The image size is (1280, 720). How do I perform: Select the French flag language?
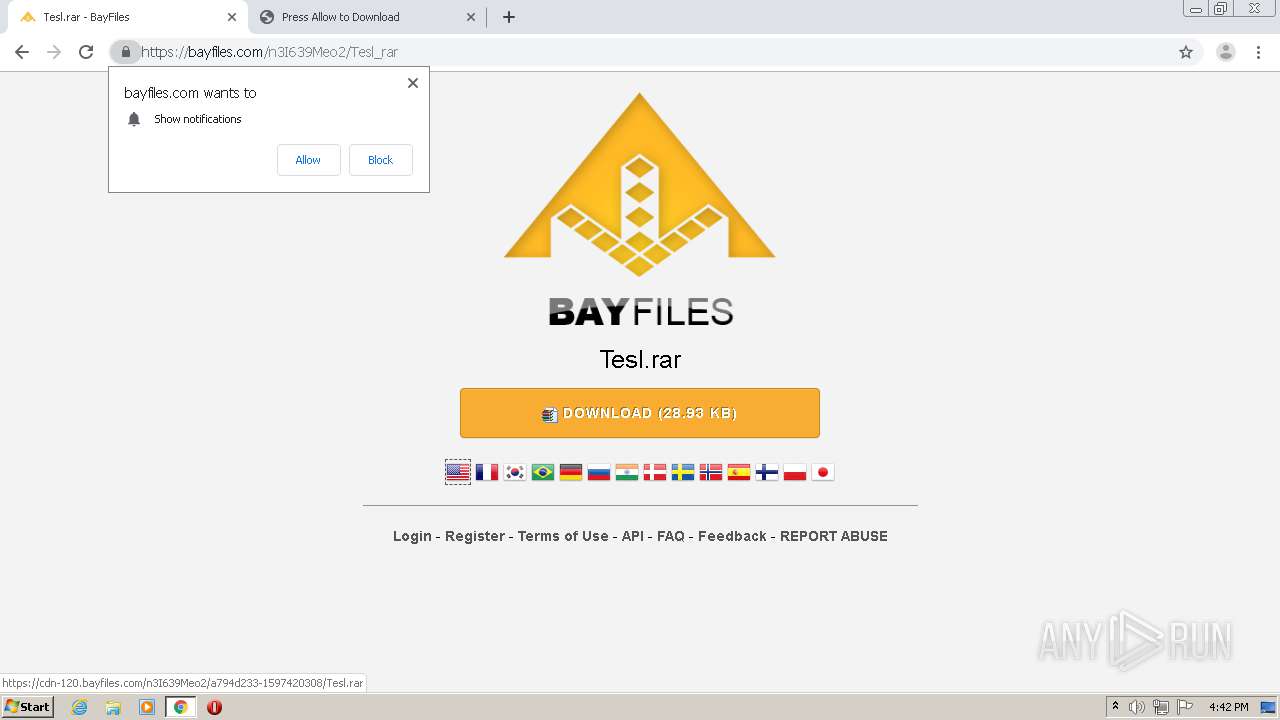tap(487, 472)
